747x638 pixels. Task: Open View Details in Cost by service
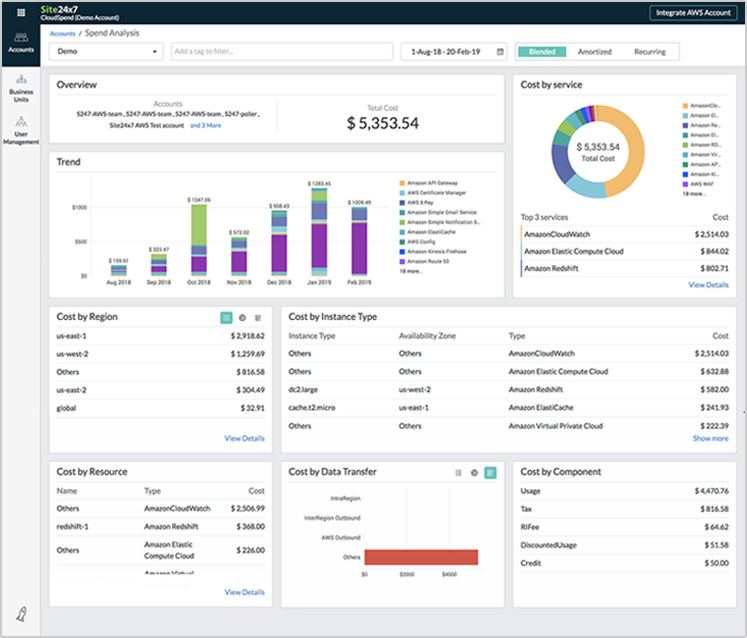click(708, 285)
